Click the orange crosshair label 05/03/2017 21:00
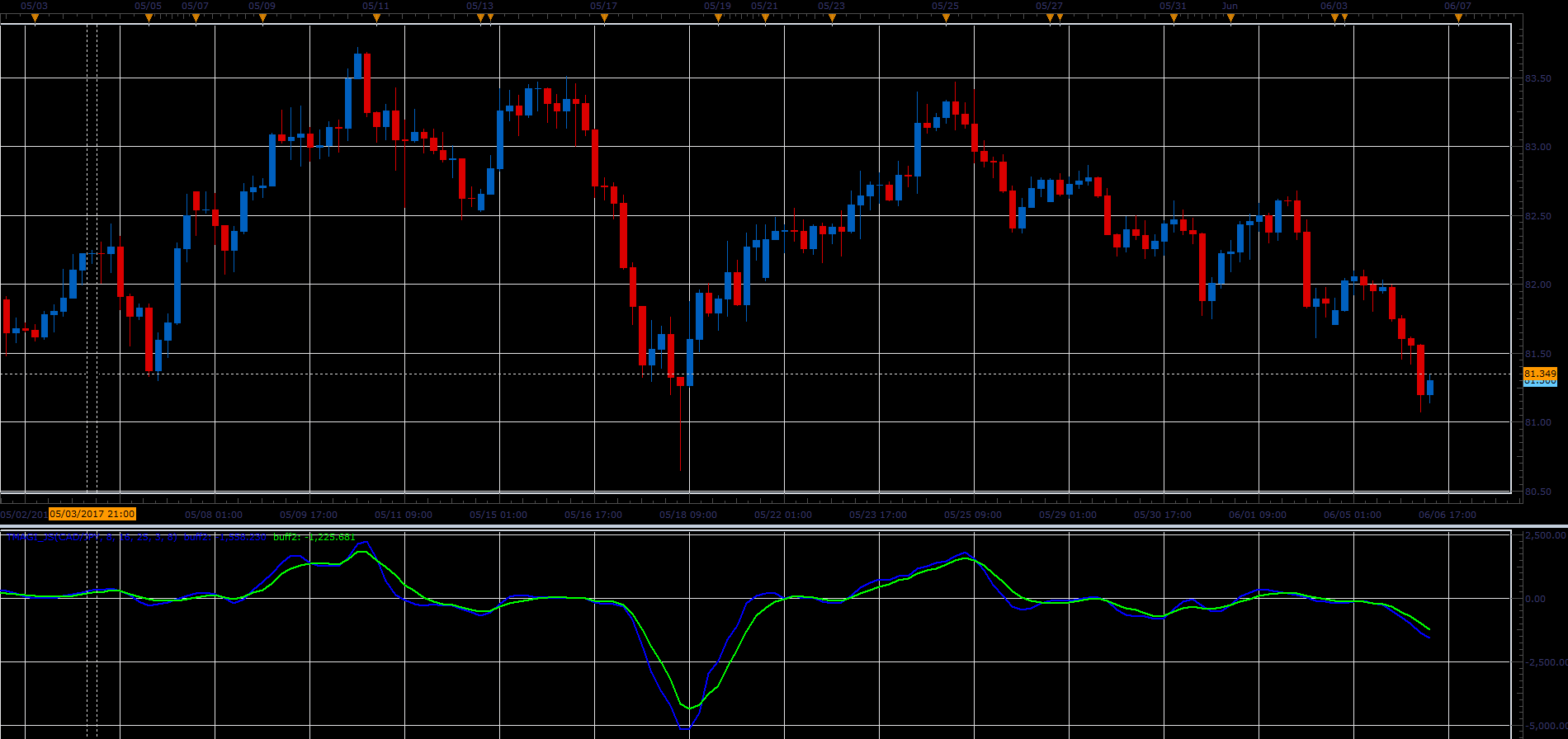This screenshot has height=739, width=1568. click(x=92, y=514)
